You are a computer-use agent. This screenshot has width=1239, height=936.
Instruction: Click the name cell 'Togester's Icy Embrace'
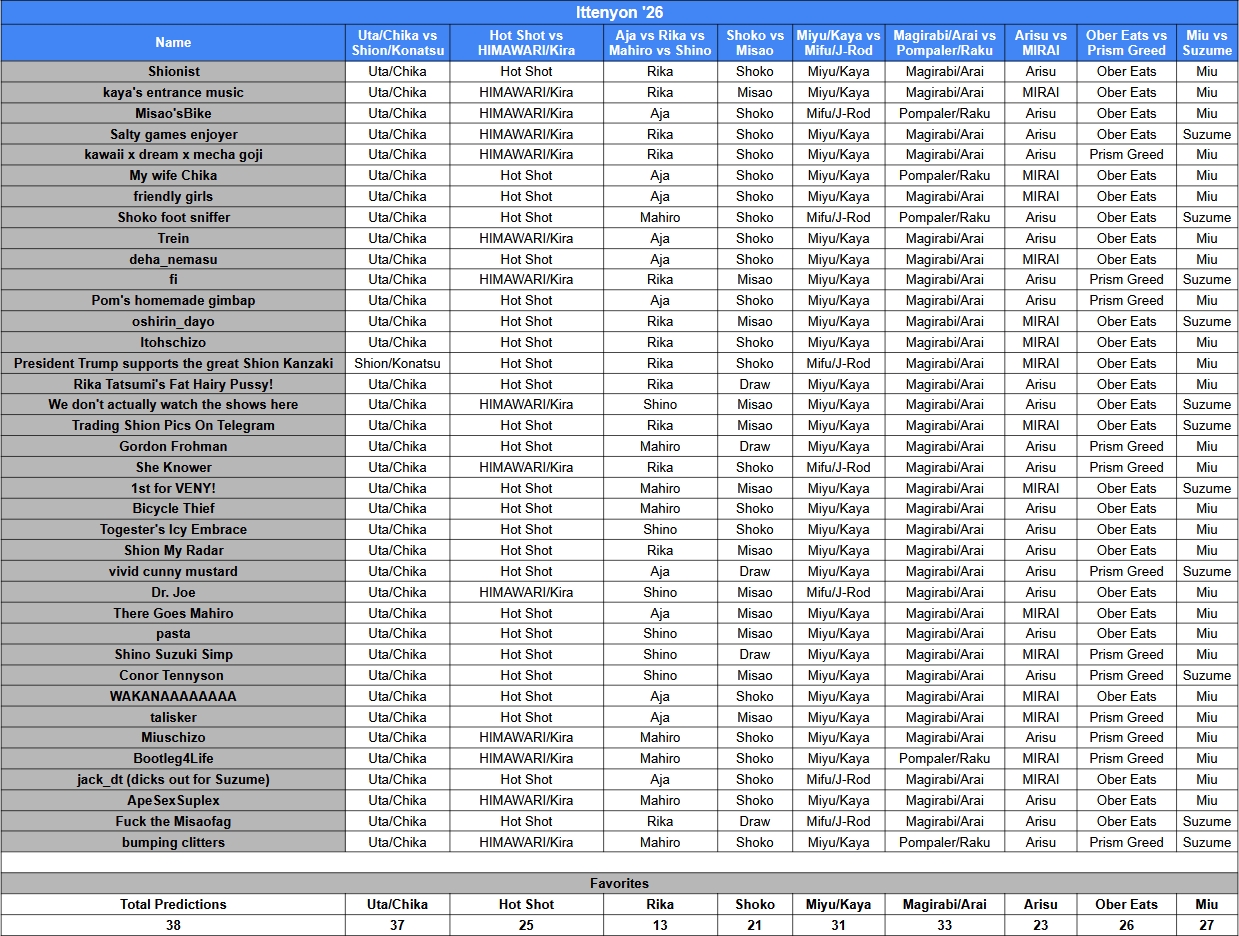point(173,530)
